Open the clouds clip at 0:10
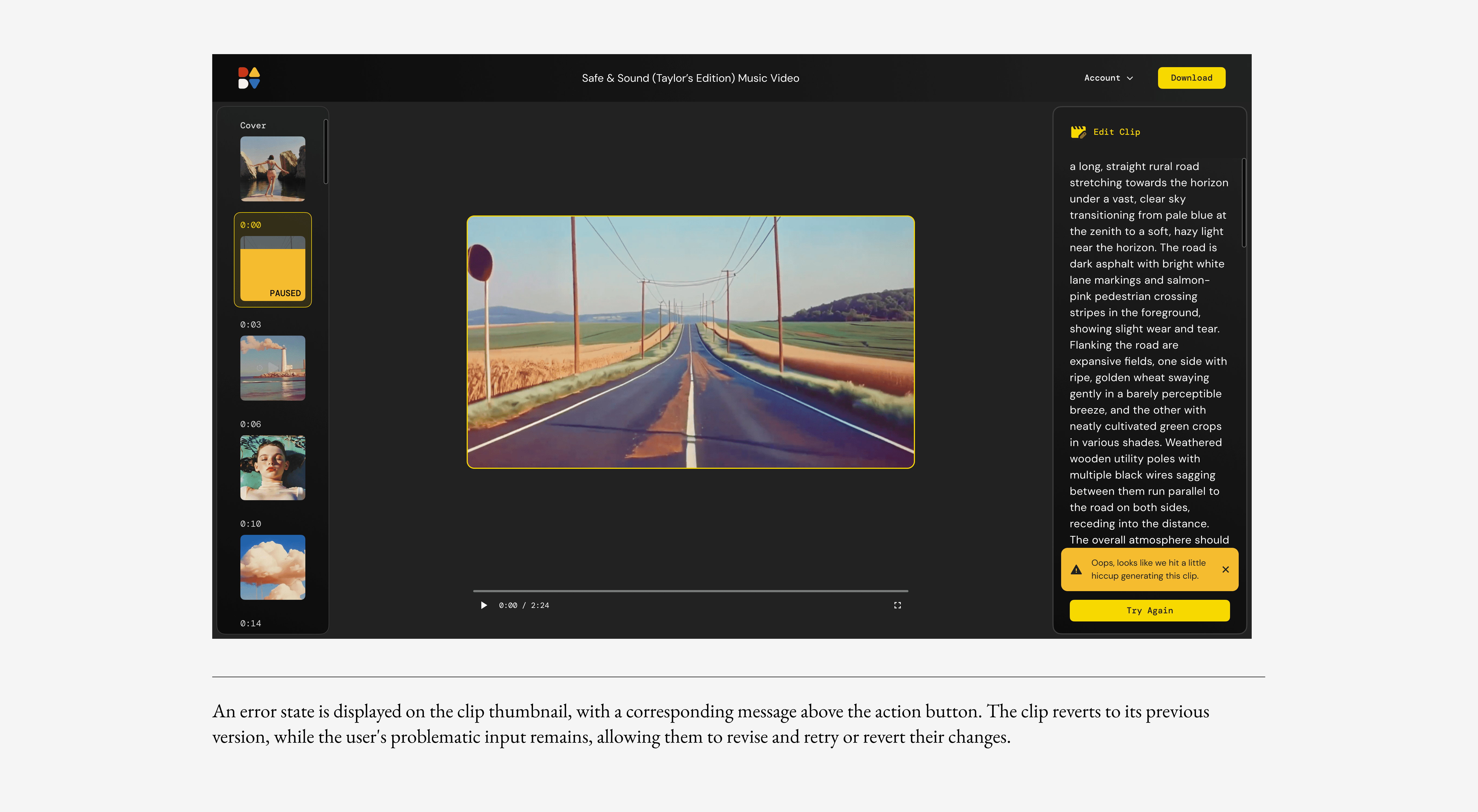The width and height of the screenshot is (1478, 812). [273, 568]
